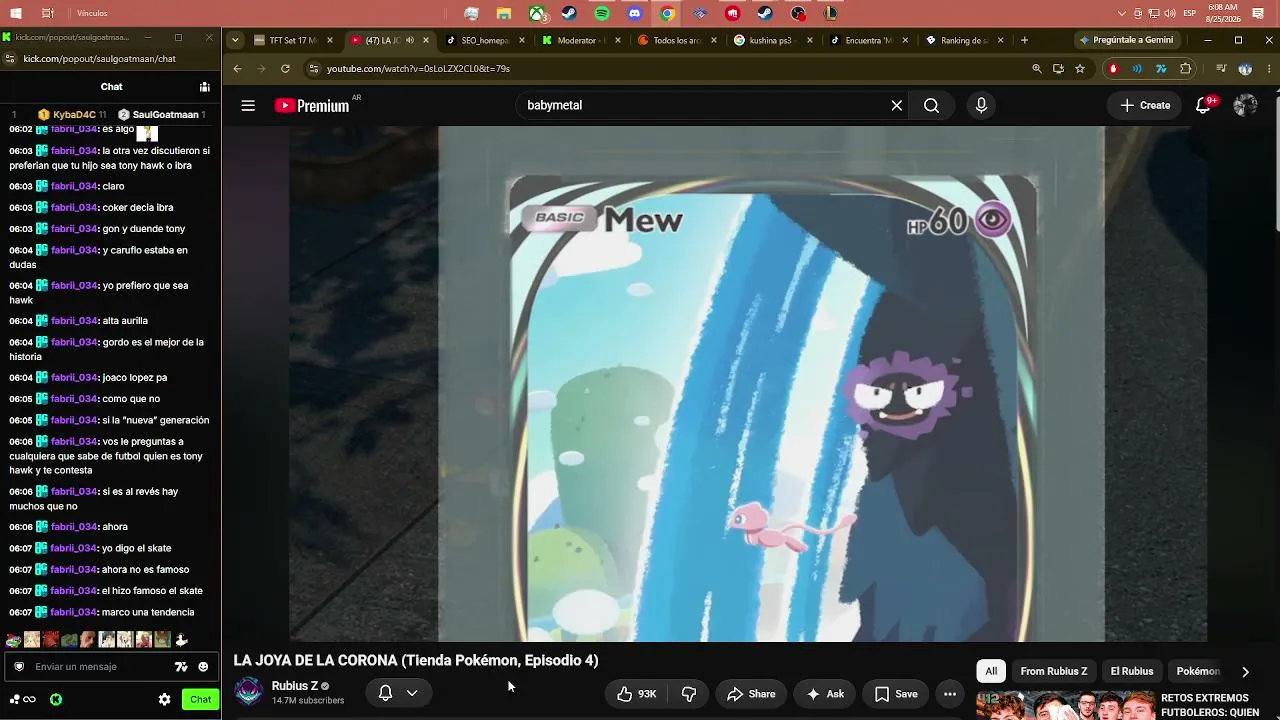The height and width of the screenshot is (720, 1280).
Task: Send message with green Chat button
Action: tap(201, 700)
